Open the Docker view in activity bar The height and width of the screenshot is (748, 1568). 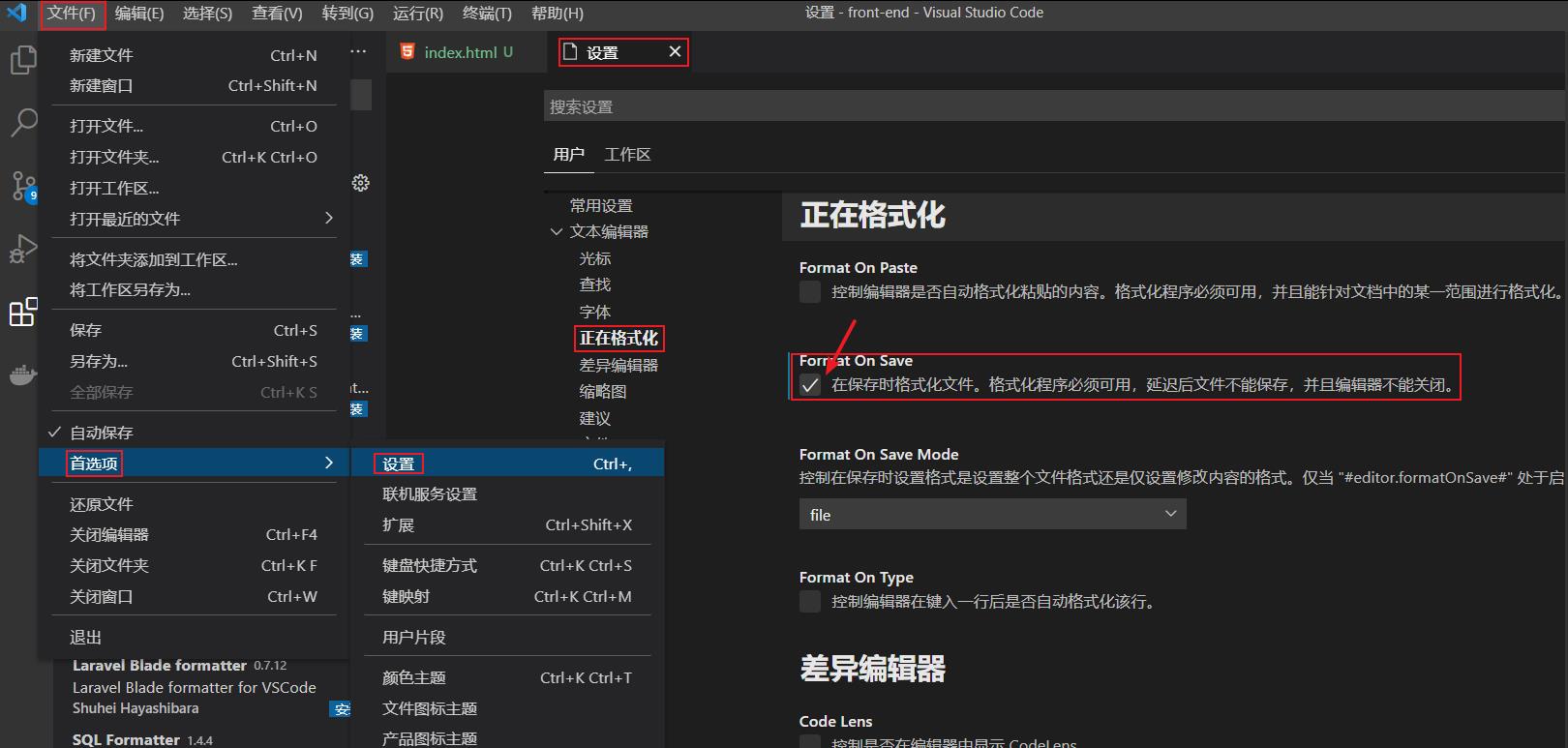tap(22, 374)
